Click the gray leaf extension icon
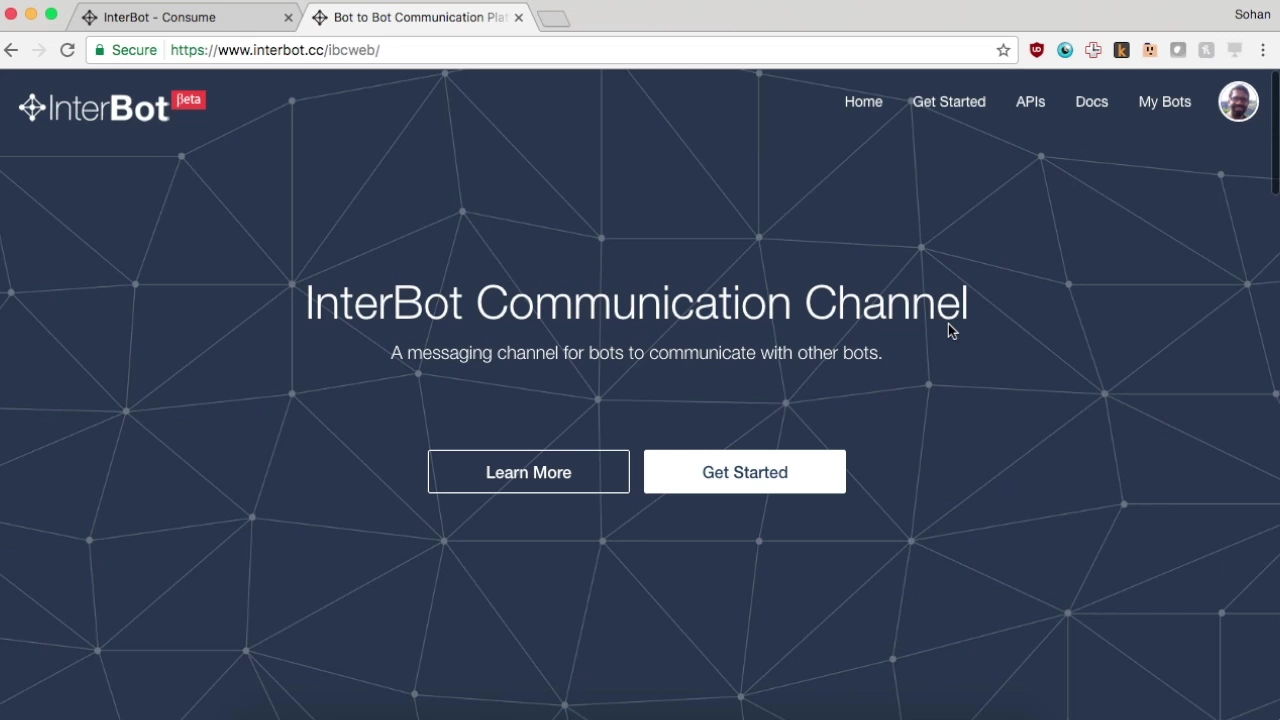Screen dimensions: 1280x720 coord(1178,50)
